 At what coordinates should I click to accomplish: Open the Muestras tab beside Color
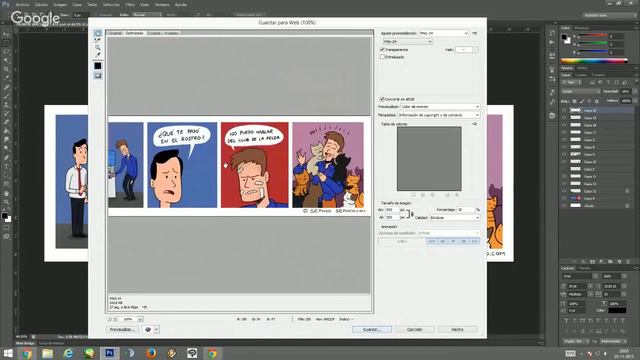pyautogui.click(x=581, y=28)
